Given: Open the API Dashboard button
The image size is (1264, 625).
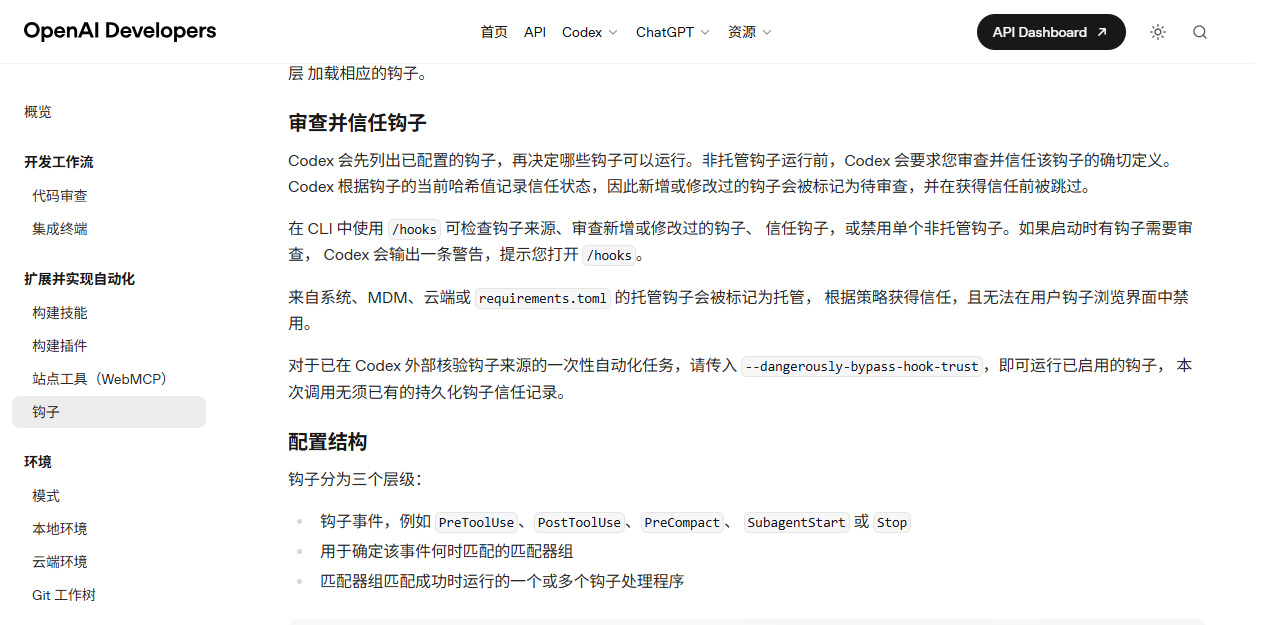Looking at the screenshot, I should tap(1051, 32).
